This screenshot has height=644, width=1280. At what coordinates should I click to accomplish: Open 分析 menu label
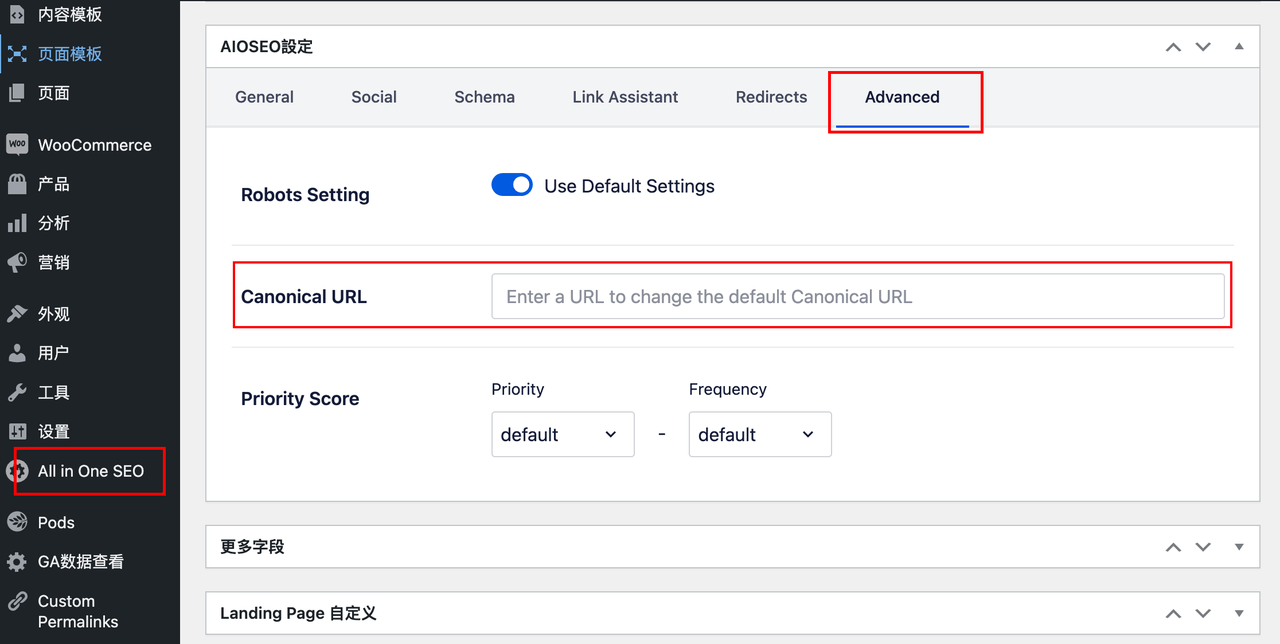pyautogui.click(x=54, y=223)
